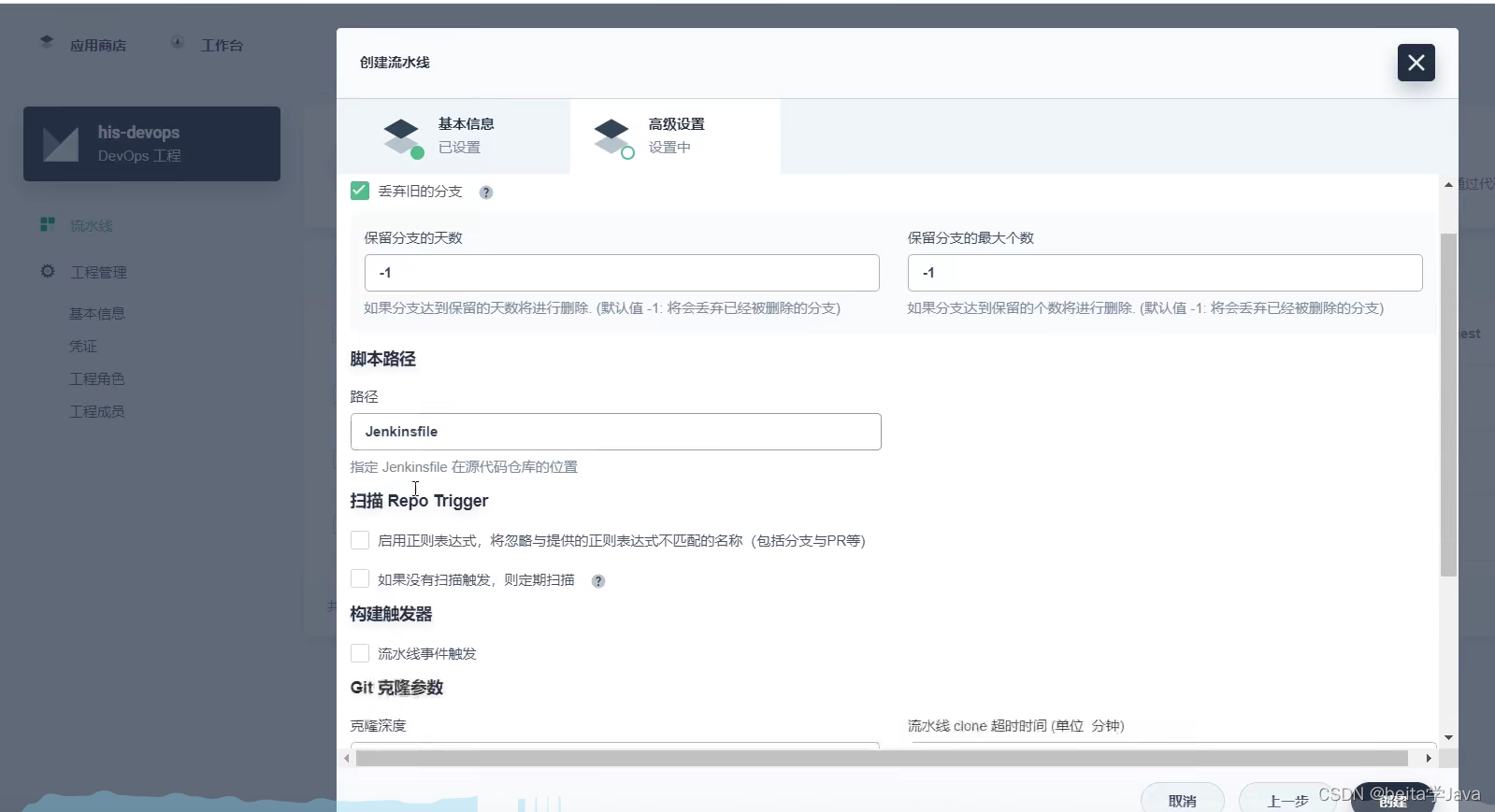Image resolution: width=1495 pixels, height=812 pixels.
Task: Click the 高级设置 step layers icon
Action: coord(613,137)
